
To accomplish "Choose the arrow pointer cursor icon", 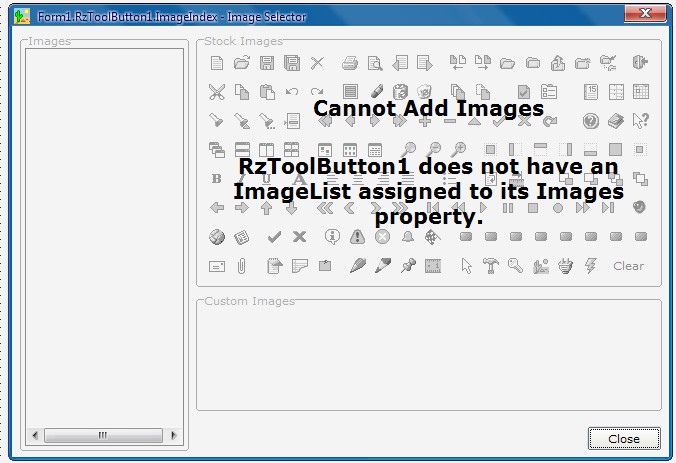I will 466,266.
